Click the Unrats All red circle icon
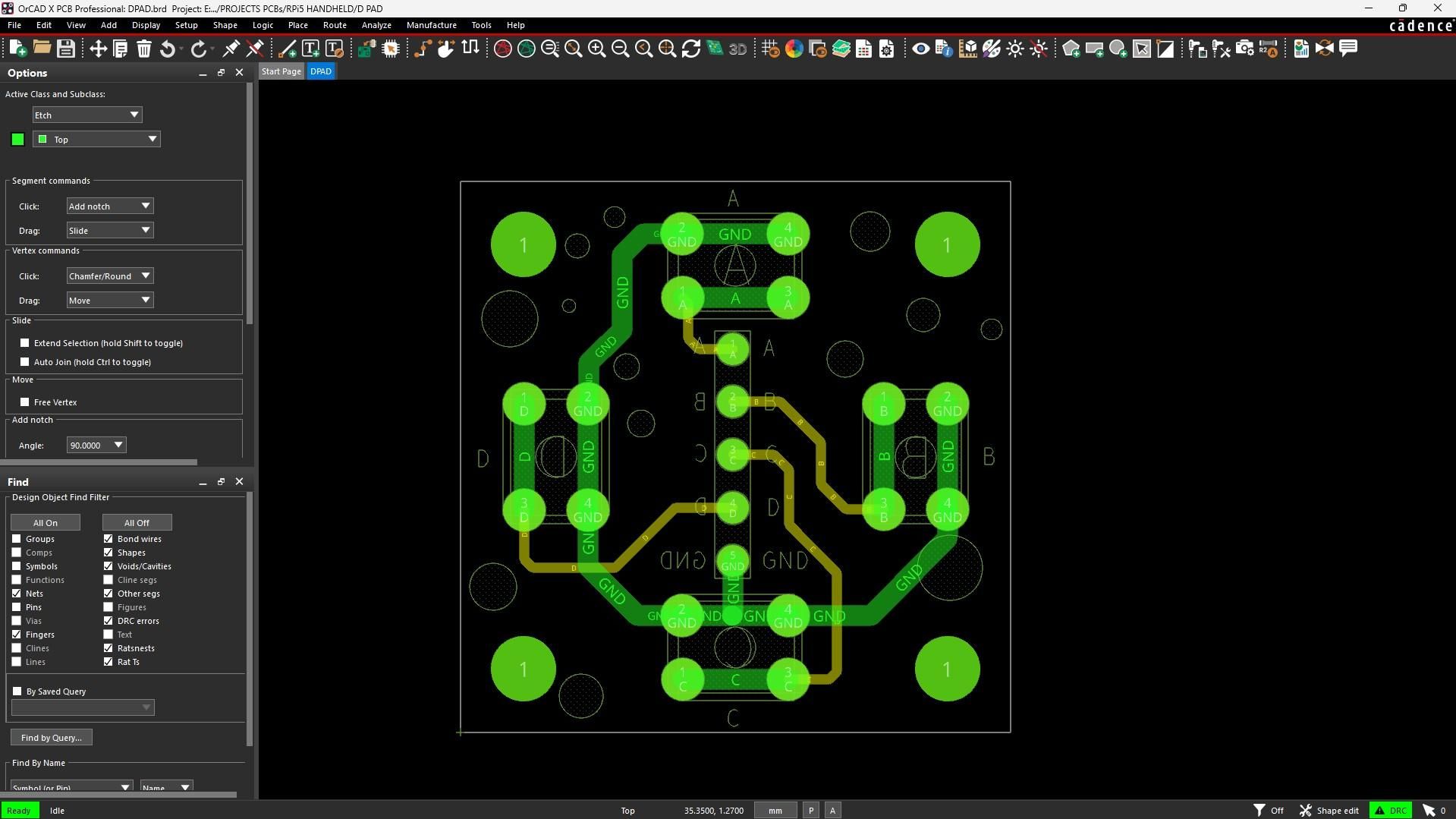Viewport: 1456px width, 819px height. point(502,49)
